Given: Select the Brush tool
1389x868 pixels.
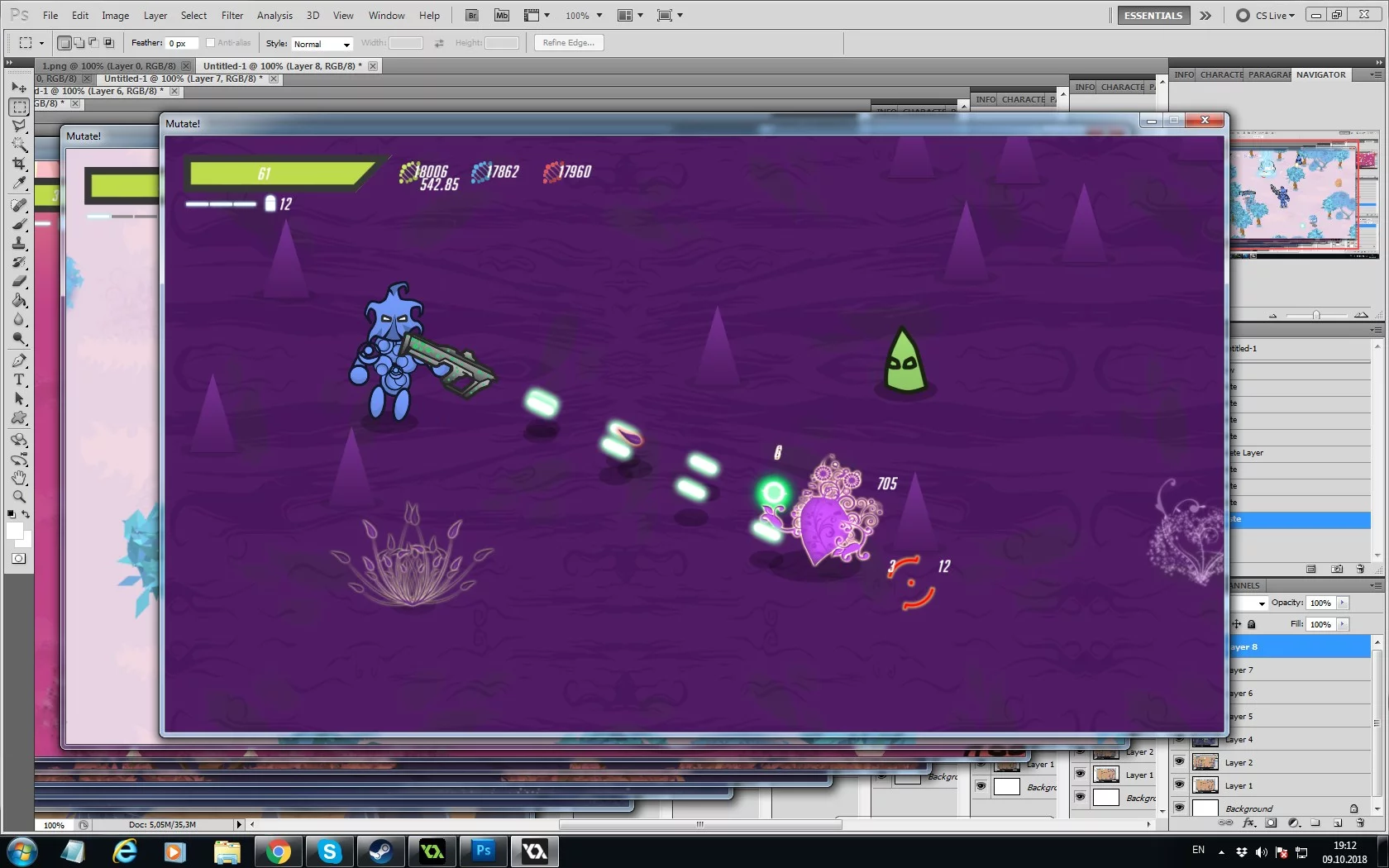Looking at the screenshot, I should point(19,224).
